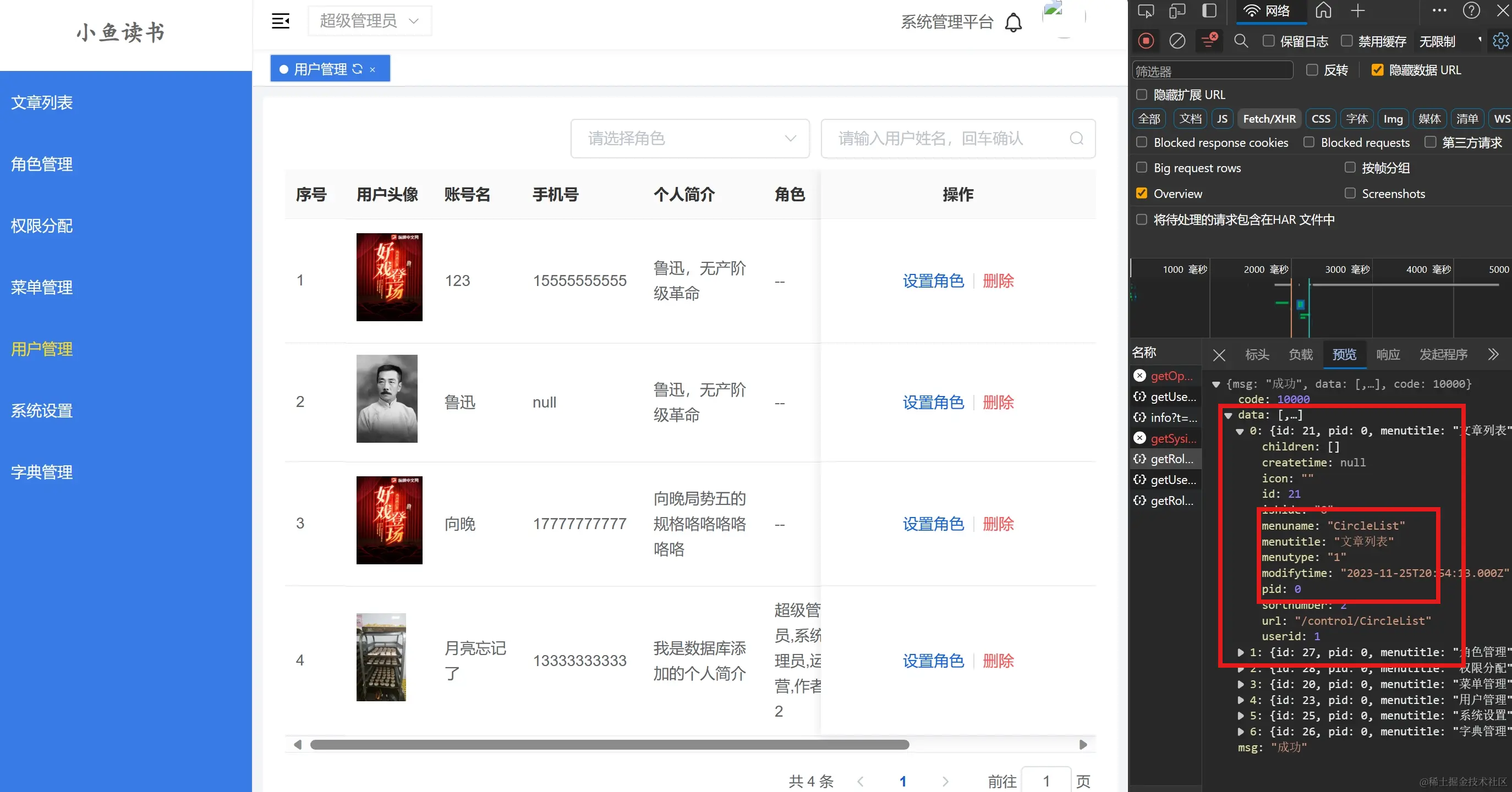Close the request preview panel X
This screenshot has height=792, width=1512.
1219,355
